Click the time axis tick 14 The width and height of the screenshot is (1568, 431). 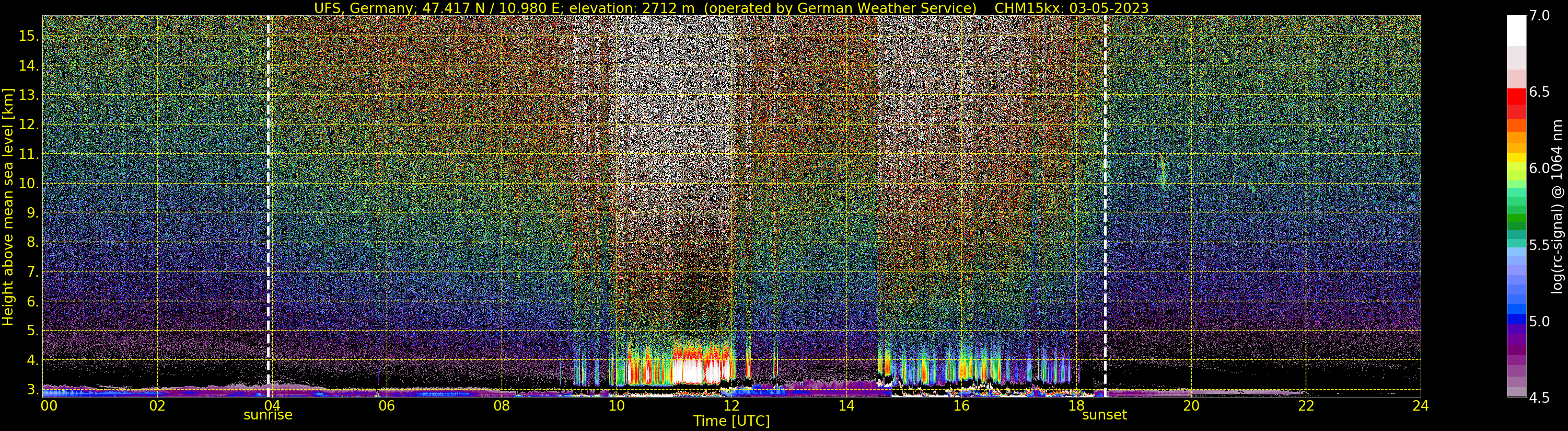846,406
